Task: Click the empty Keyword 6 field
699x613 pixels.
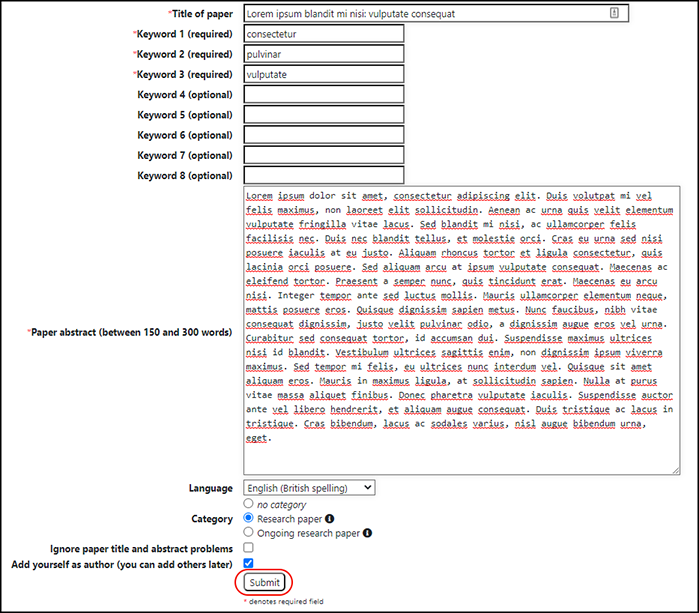Action: (x=324, y=135)
